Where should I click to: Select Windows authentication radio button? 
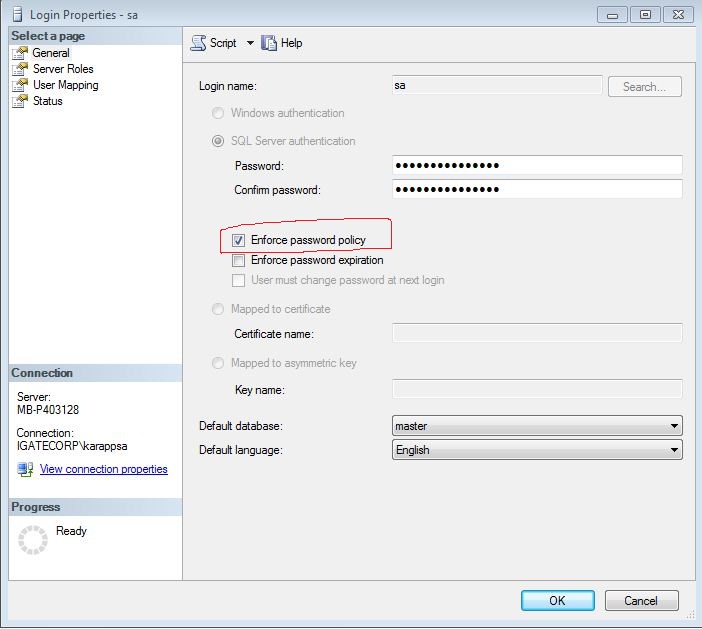218,113
